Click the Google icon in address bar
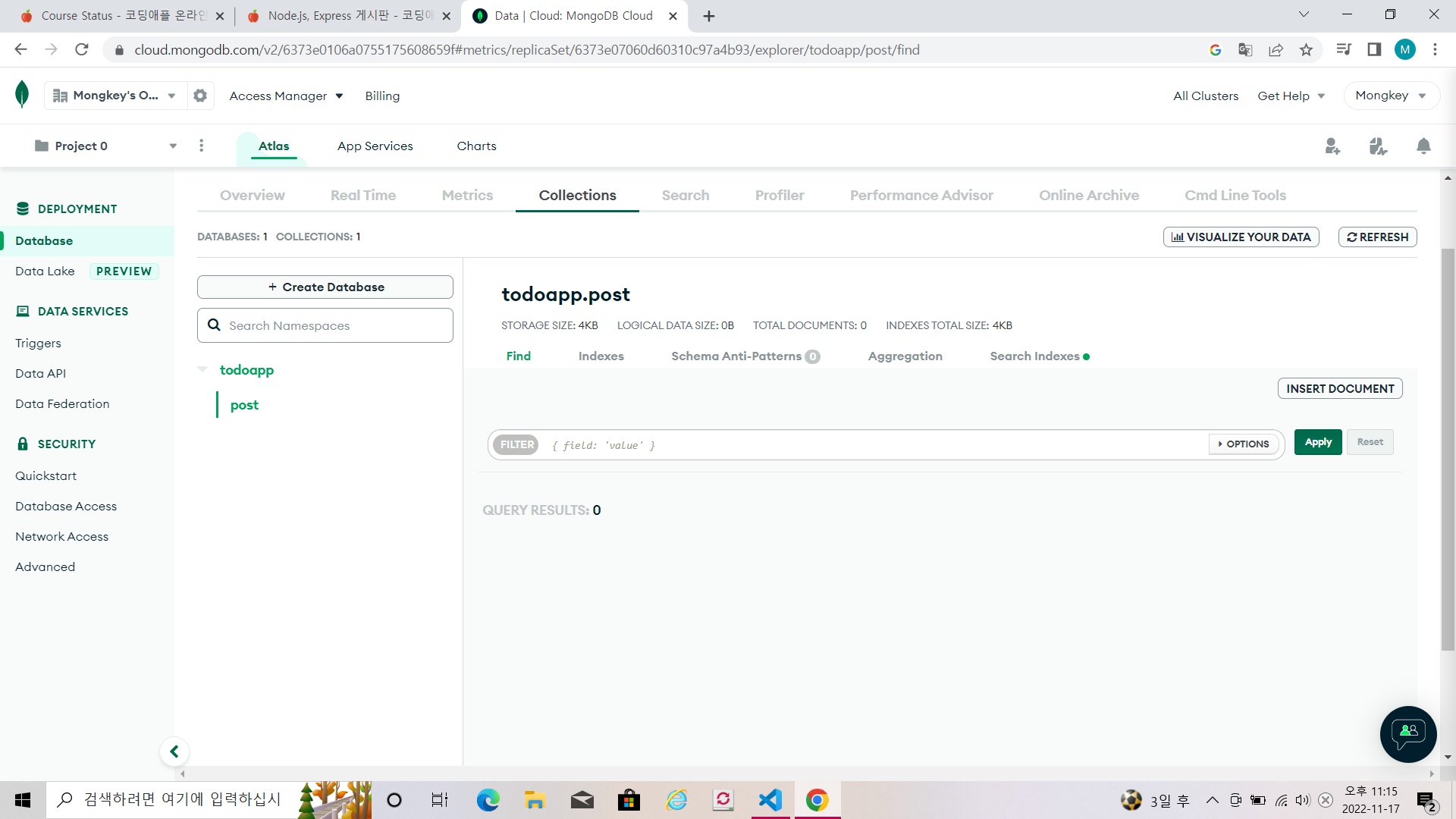Viewport: 1456px width, 819px height. click(x=1215, y=50)
